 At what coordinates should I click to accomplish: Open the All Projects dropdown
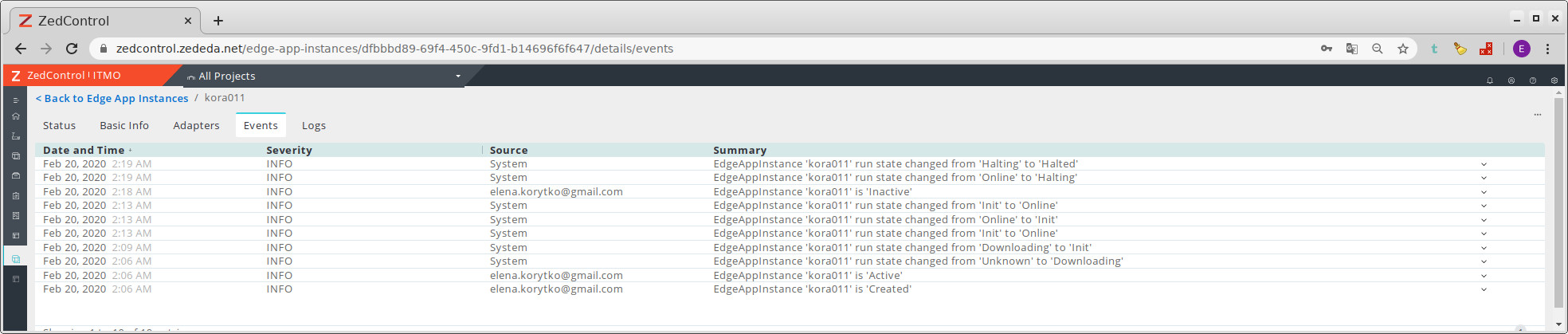[x=323, y=77]
